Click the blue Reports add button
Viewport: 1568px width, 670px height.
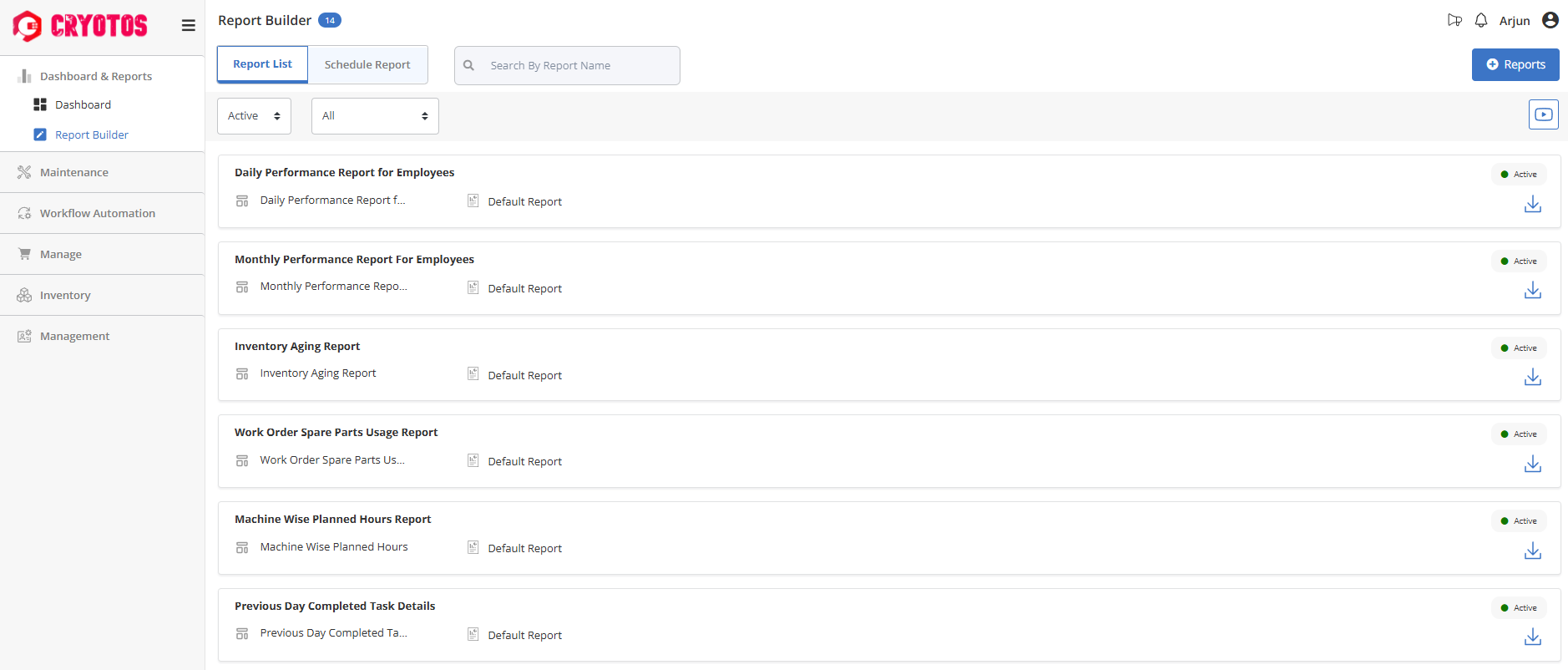click(1515, 64)
